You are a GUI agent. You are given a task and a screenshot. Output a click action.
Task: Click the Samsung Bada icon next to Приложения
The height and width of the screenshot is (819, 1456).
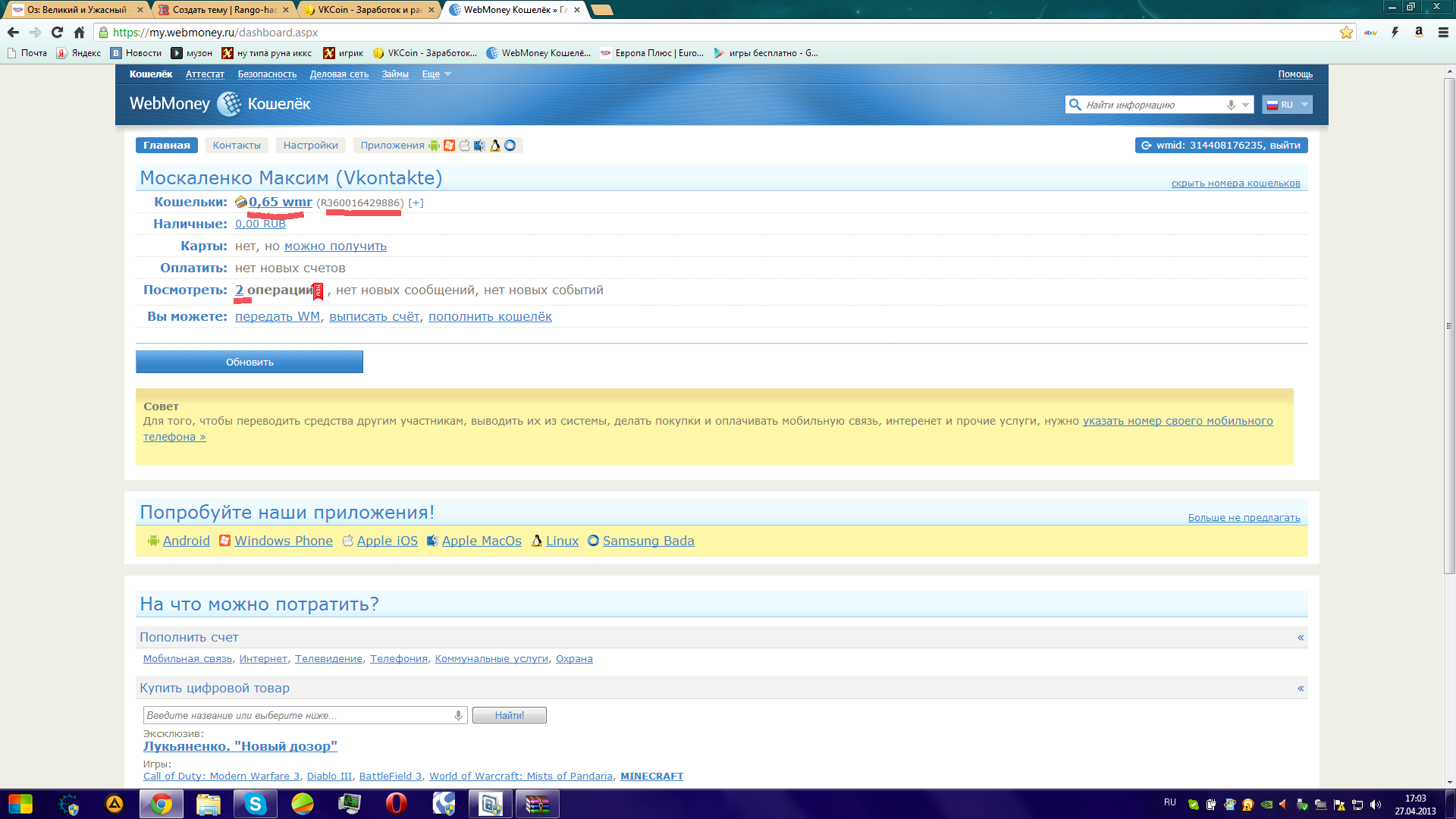510,145
